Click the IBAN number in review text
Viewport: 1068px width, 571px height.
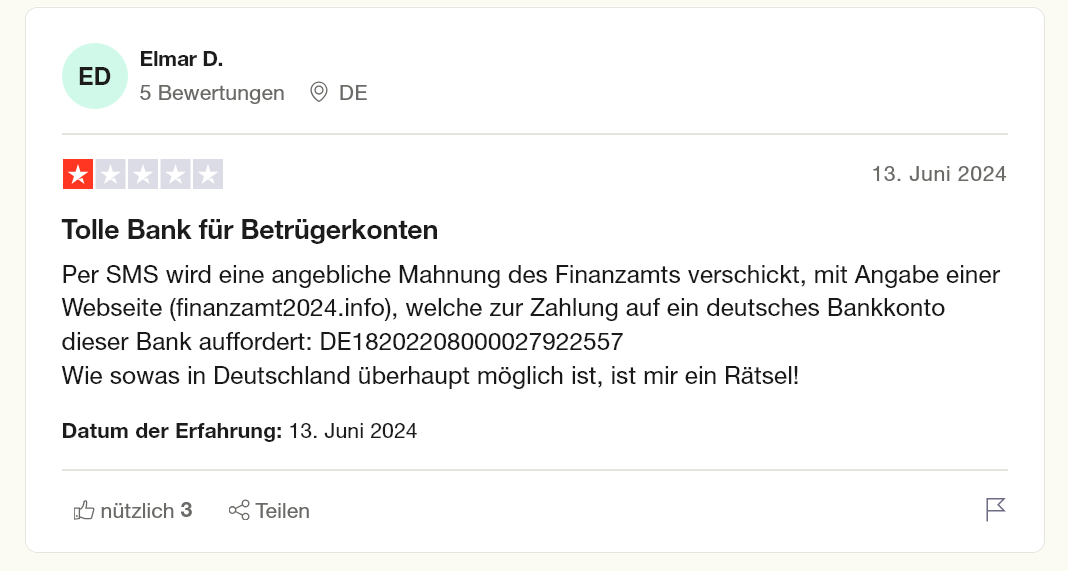coord(471,341)
